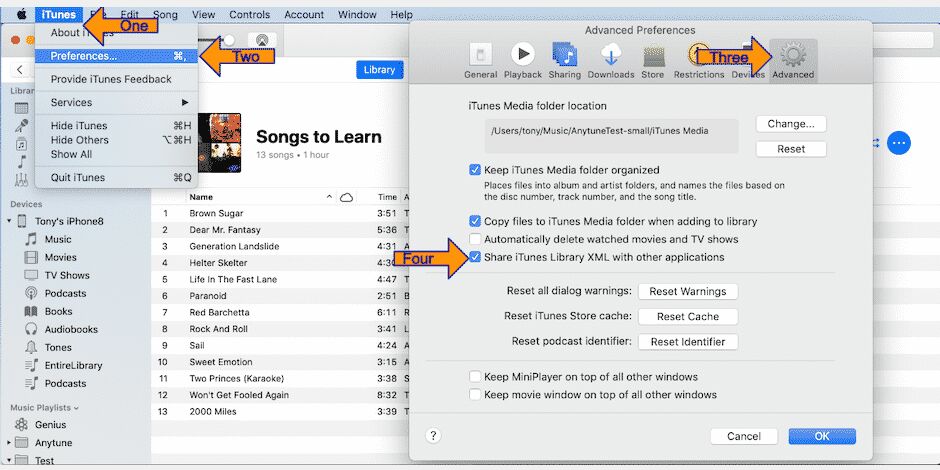Viewport: 940px width, 470px height.
Task: Expand the Anytune folder triangle
Action: click(x=9, y=443)
